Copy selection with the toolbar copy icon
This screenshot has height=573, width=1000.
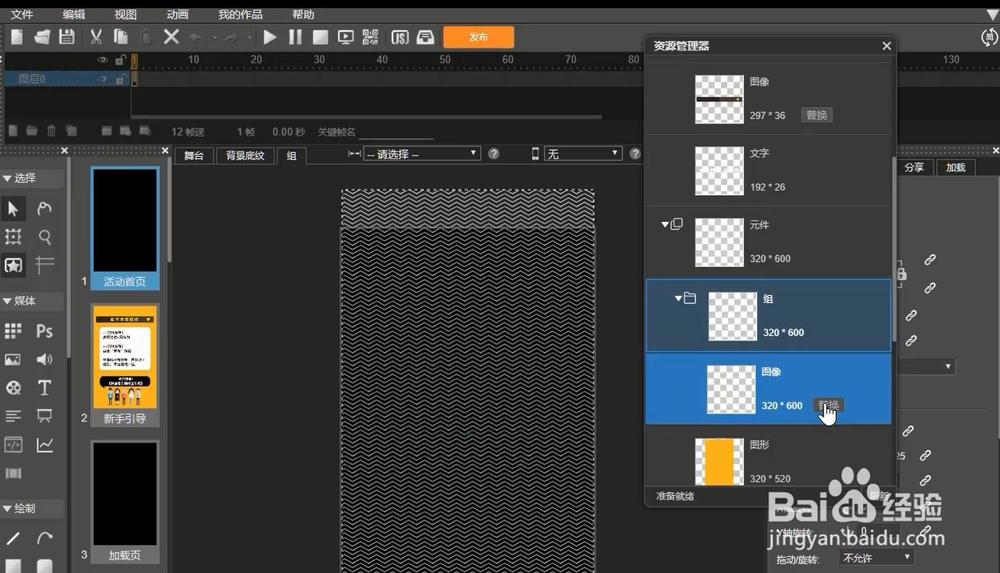click(121, 37)
